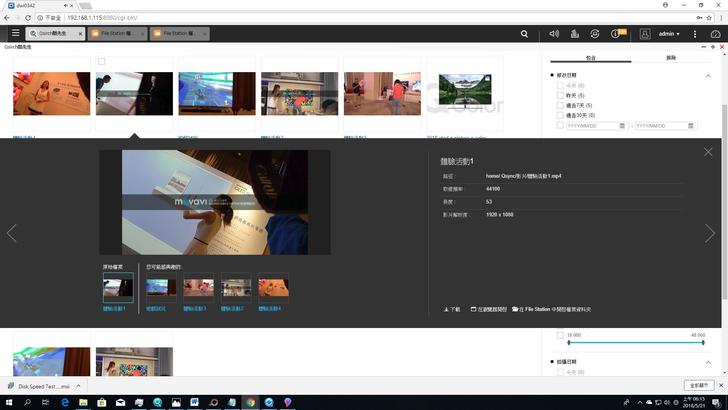Go to next video with right arrow
Screen dimensions: 728x410
click(710, 233)
